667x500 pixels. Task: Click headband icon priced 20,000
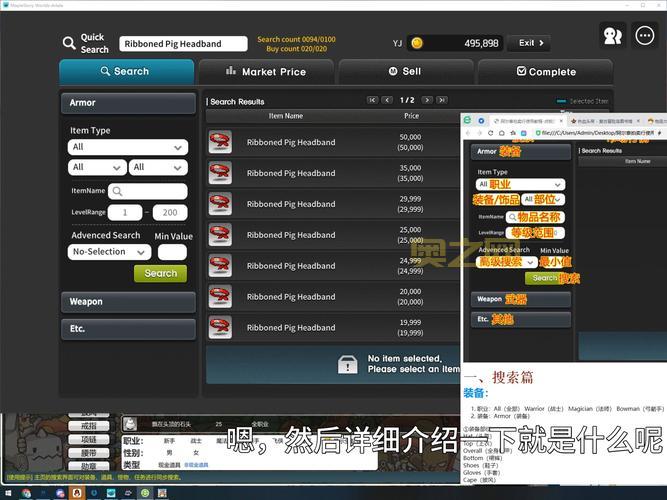220,297
